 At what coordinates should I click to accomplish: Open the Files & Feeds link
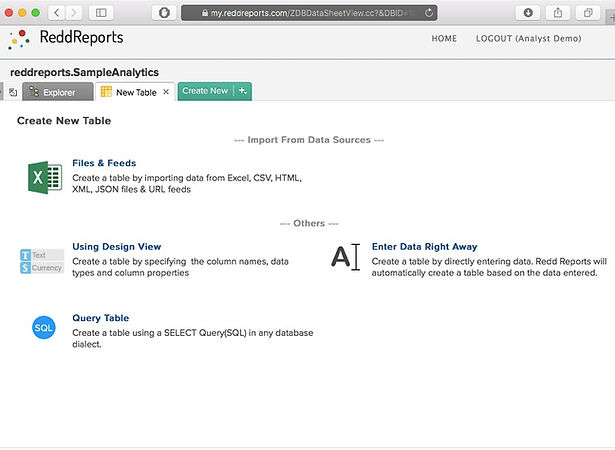(x=104, y=163)
